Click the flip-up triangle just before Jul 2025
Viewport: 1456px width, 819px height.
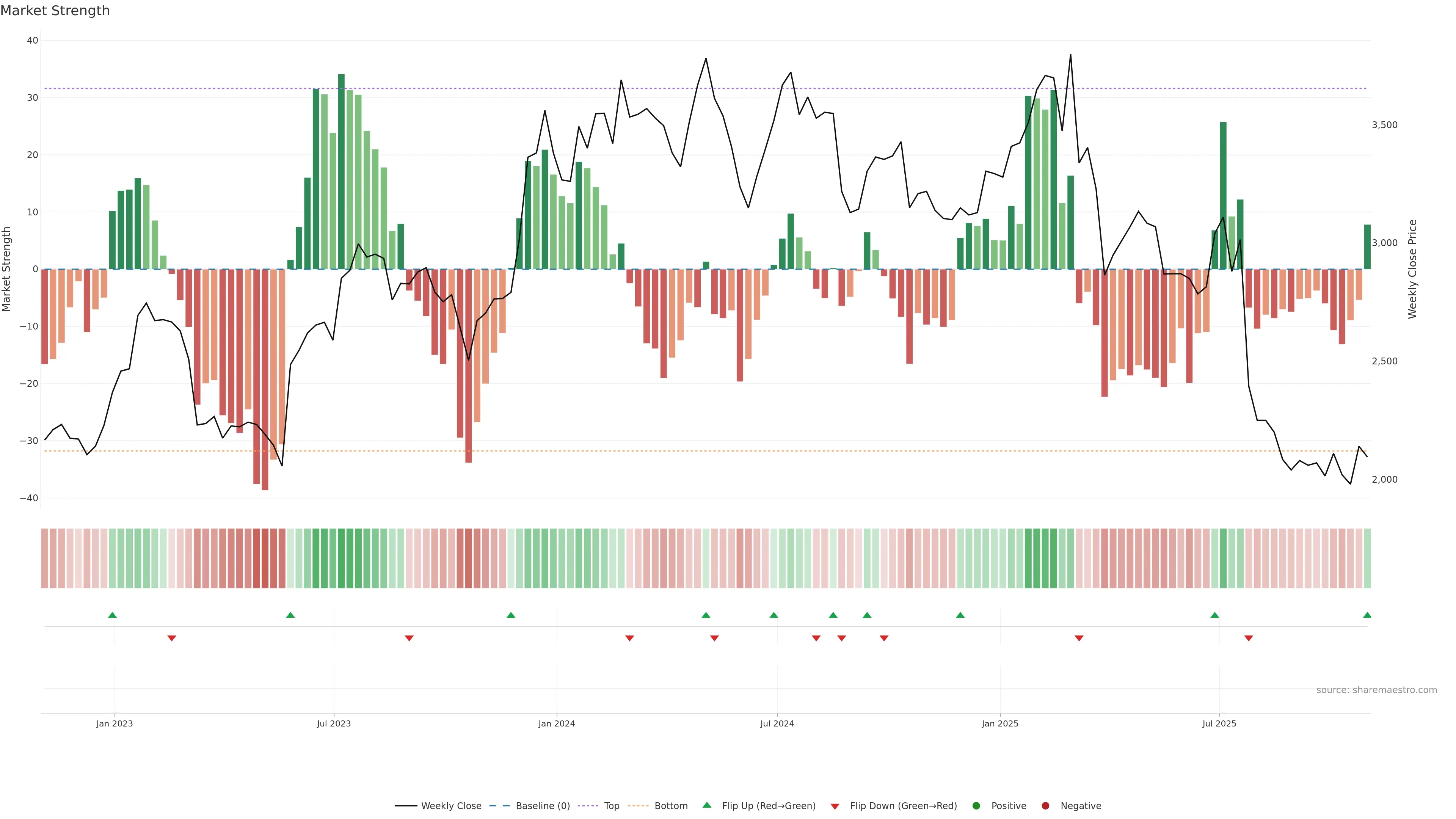pyautogui.click(x=1214, y=615)
